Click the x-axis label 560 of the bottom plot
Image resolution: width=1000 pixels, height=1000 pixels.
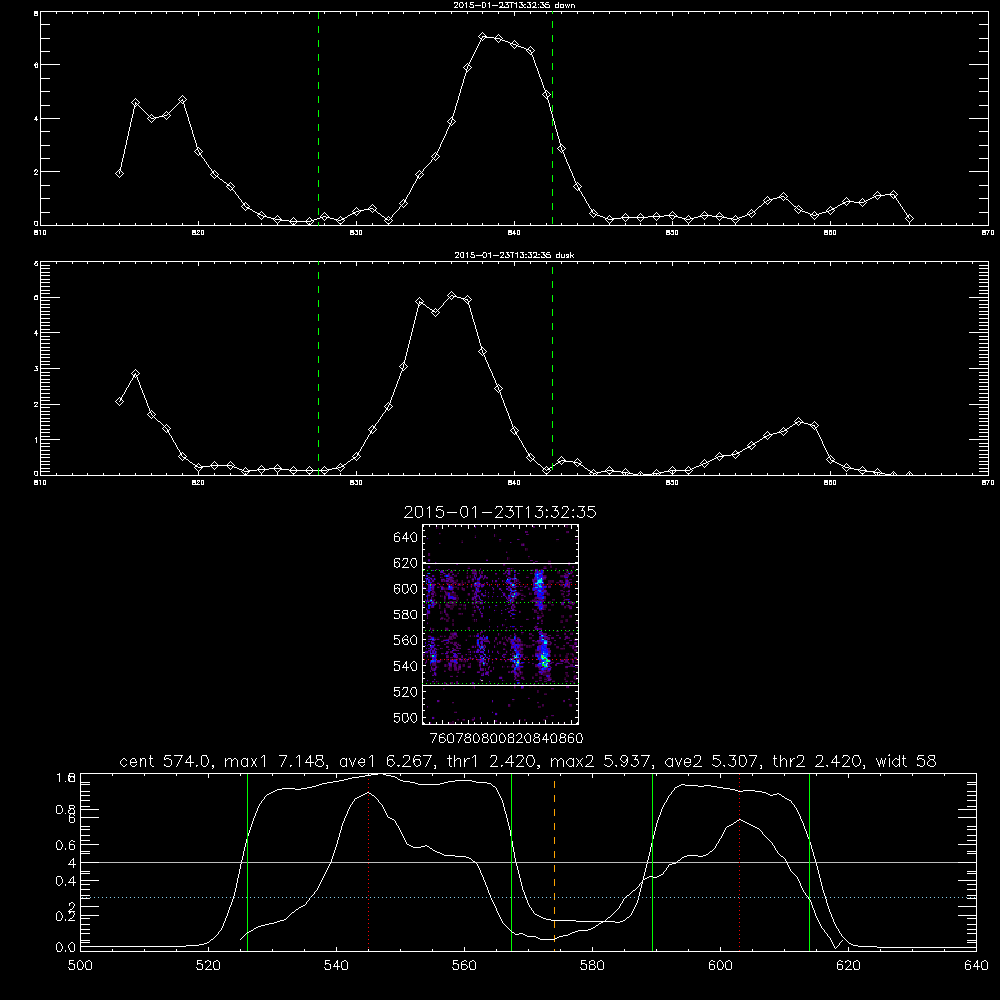464,966
